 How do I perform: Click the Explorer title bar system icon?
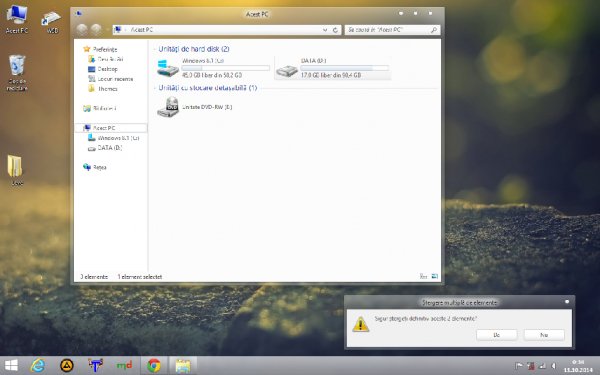point(78,13)
